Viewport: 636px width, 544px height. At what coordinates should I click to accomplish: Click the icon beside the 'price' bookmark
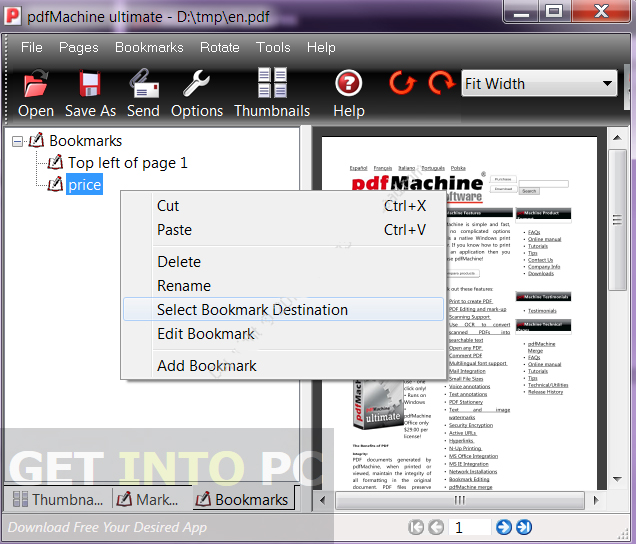tap(55, 184)
